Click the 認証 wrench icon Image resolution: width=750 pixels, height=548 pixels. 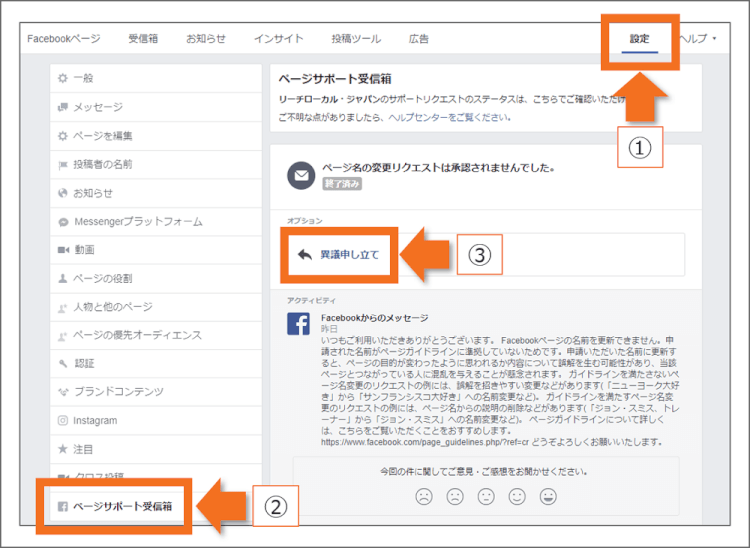[x=63, y=364]
